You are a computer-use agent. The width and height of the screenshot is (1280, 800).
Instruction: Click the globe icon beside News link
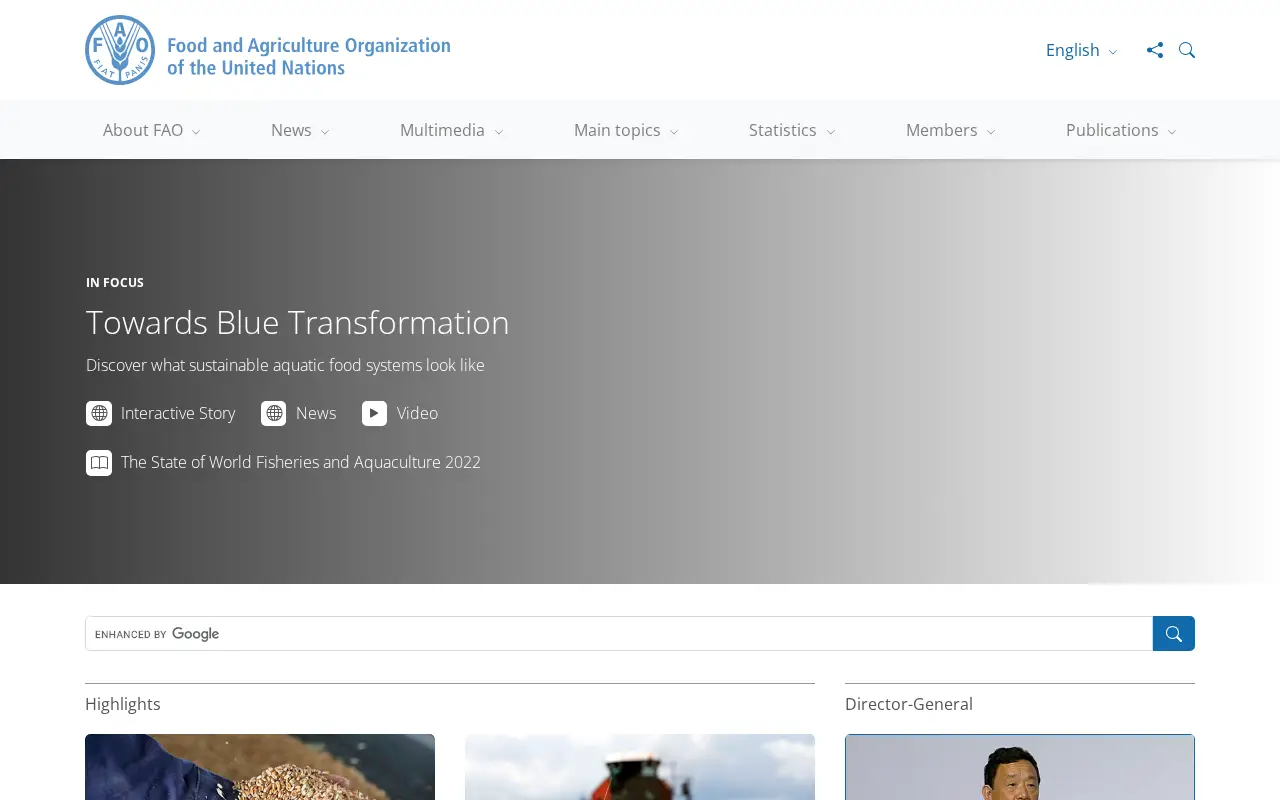click(x=274, y=413)
